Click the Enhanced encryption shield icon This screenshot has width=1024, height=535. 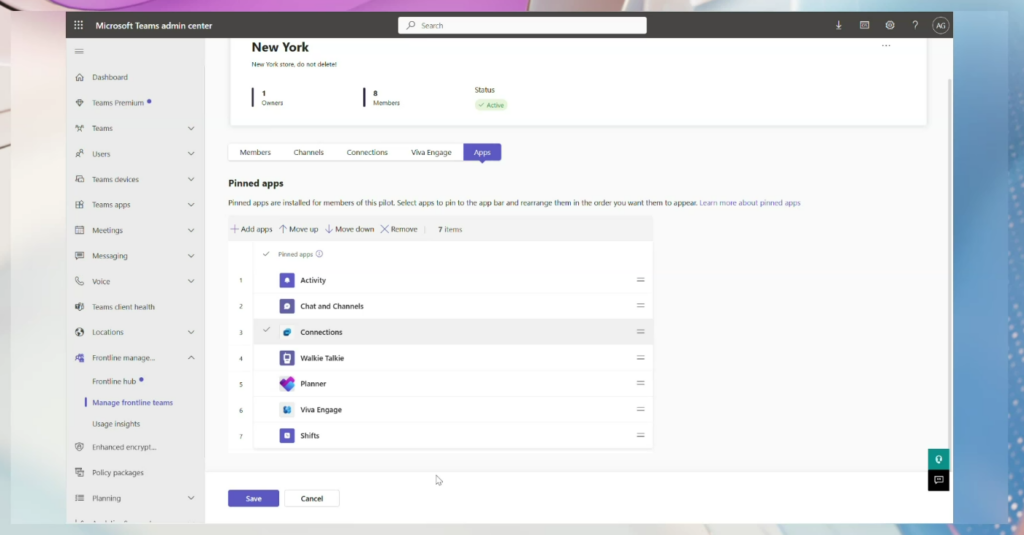[x=80, y=447]
